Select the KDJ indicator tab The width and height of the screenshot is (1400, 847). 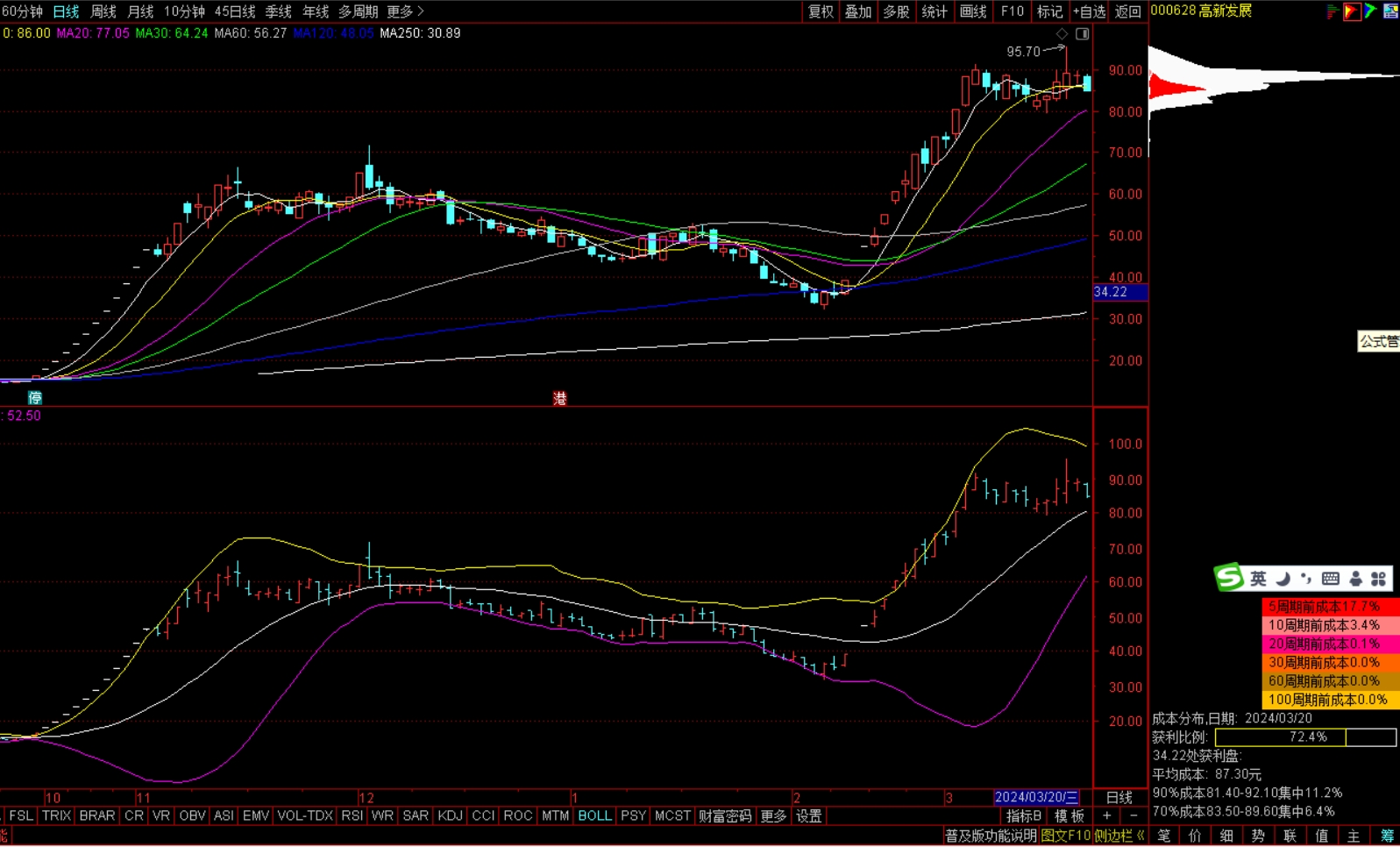[x=450, y=816]
